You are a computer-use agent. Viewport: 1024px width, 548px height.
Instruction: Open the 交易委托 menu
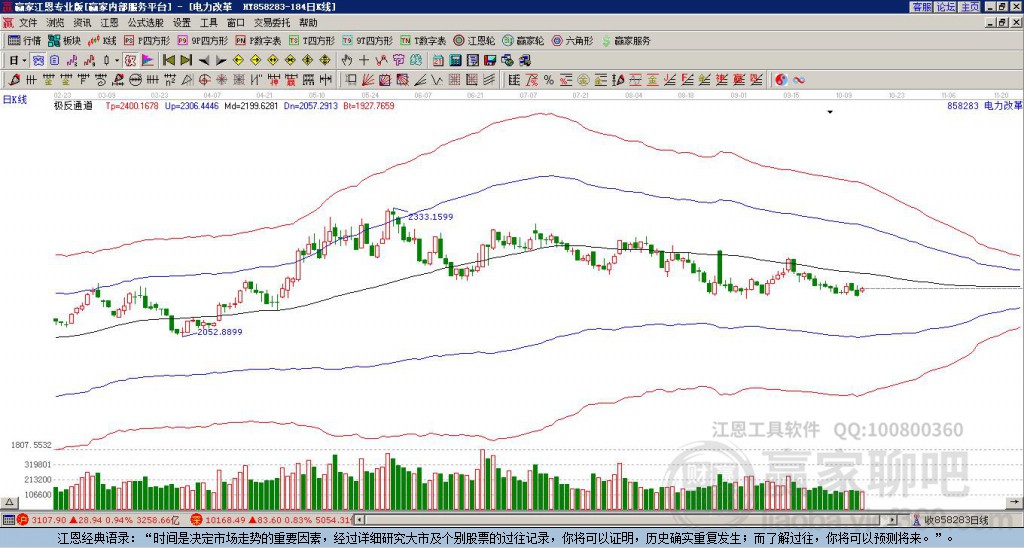pos(272,23)
